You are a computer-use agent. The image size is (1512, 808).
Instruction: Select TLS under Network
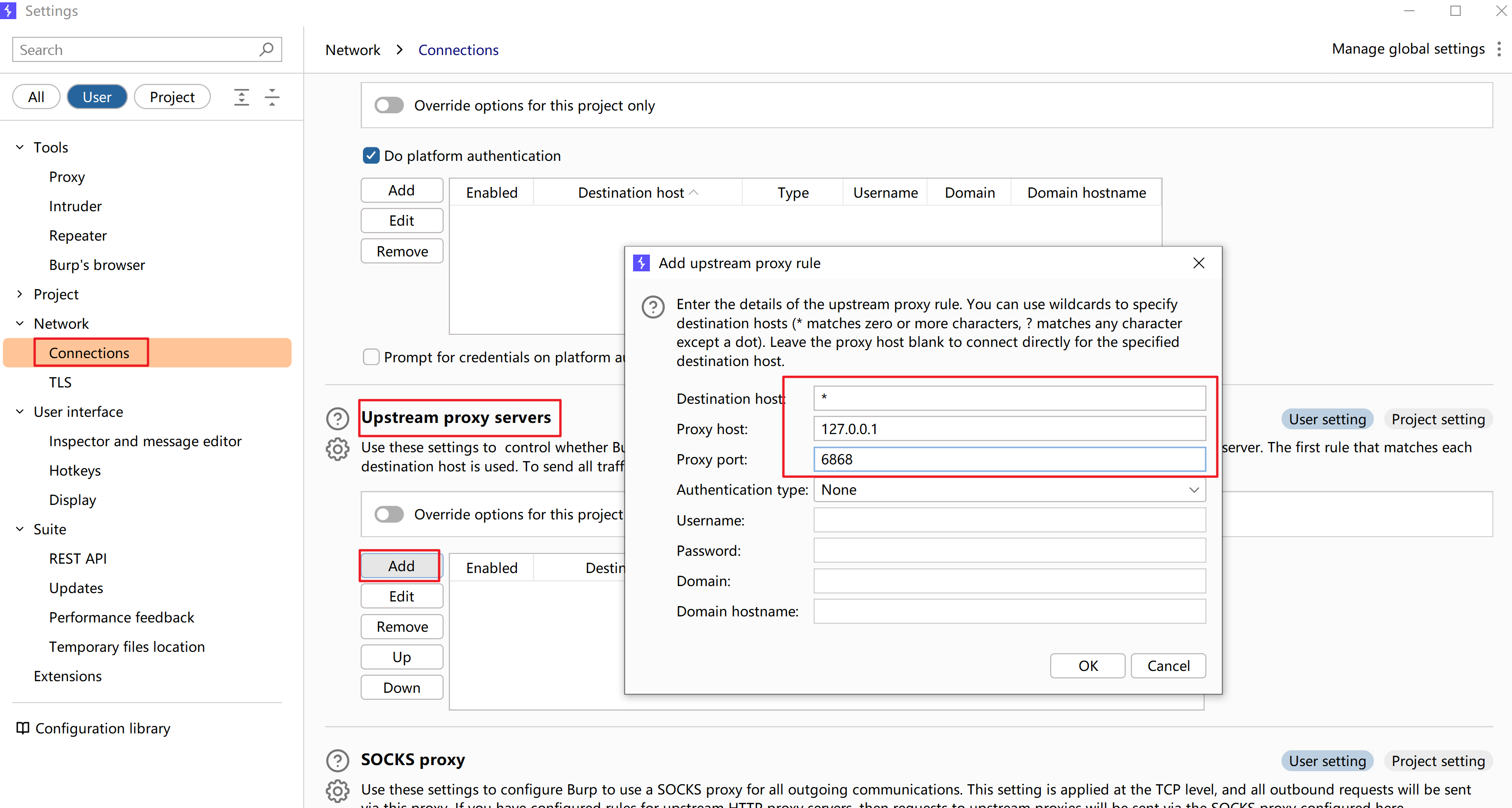pyautogui.click(x=61, y=382)
